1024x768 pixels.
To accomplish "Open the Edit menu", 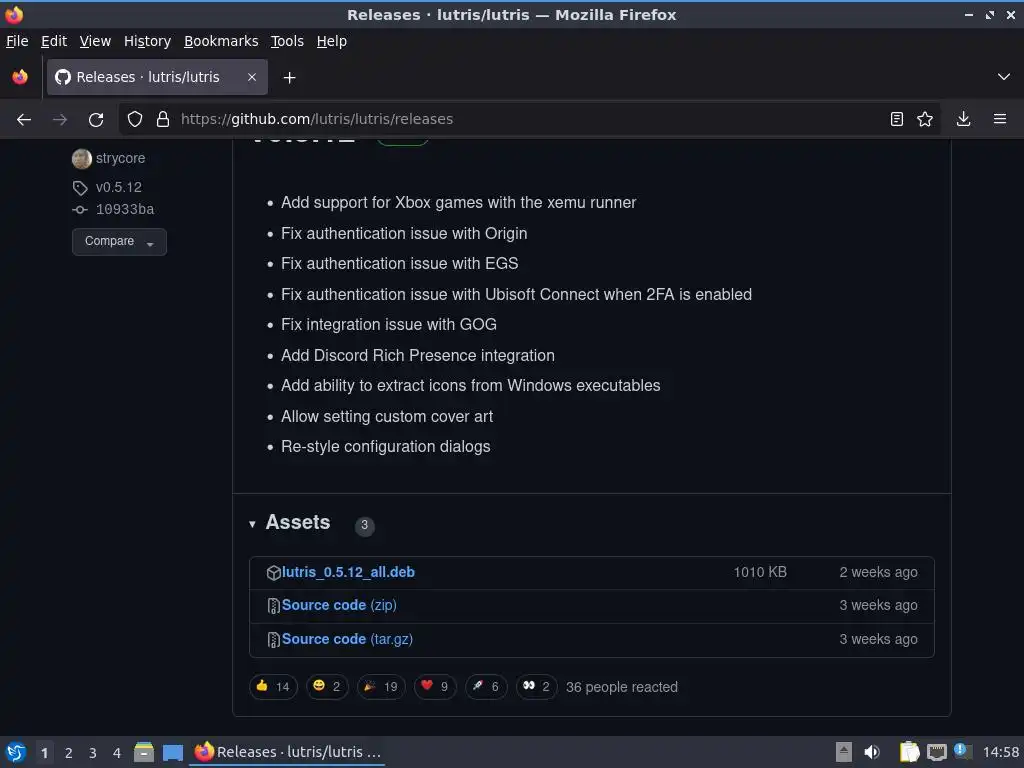I will pyautogui.click(x=54, y=41).
